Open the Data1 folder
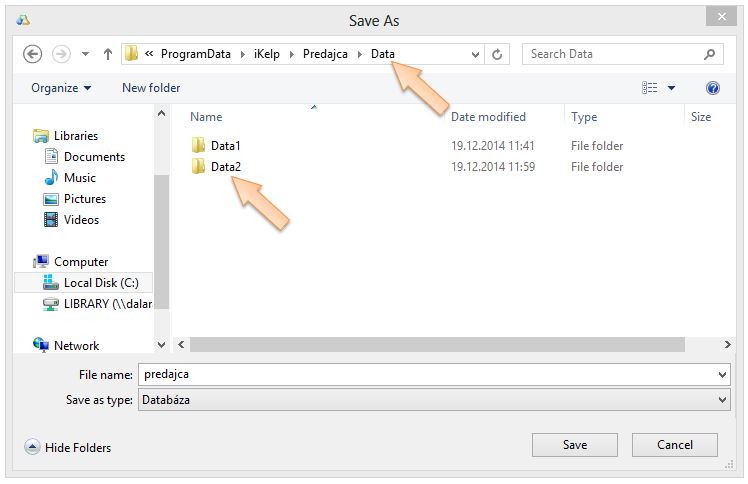 [225, 146]
